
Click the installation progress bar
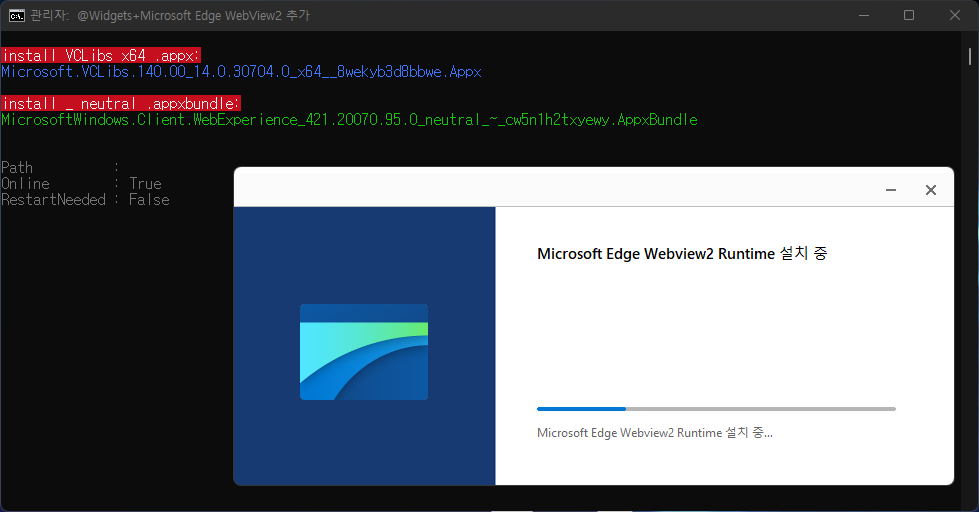[716, 409]
